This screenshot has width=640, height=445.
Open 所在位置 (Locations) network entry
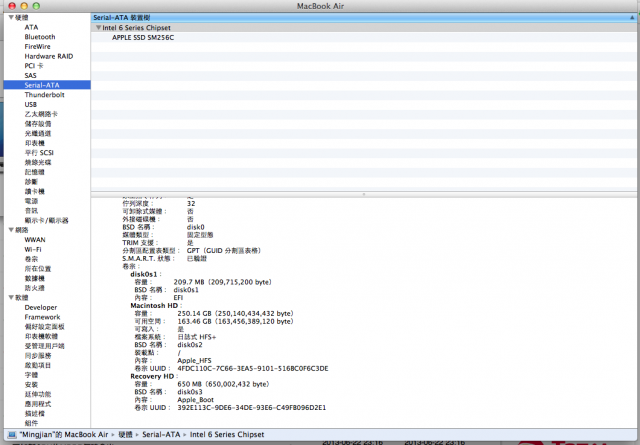coord(38,269)
